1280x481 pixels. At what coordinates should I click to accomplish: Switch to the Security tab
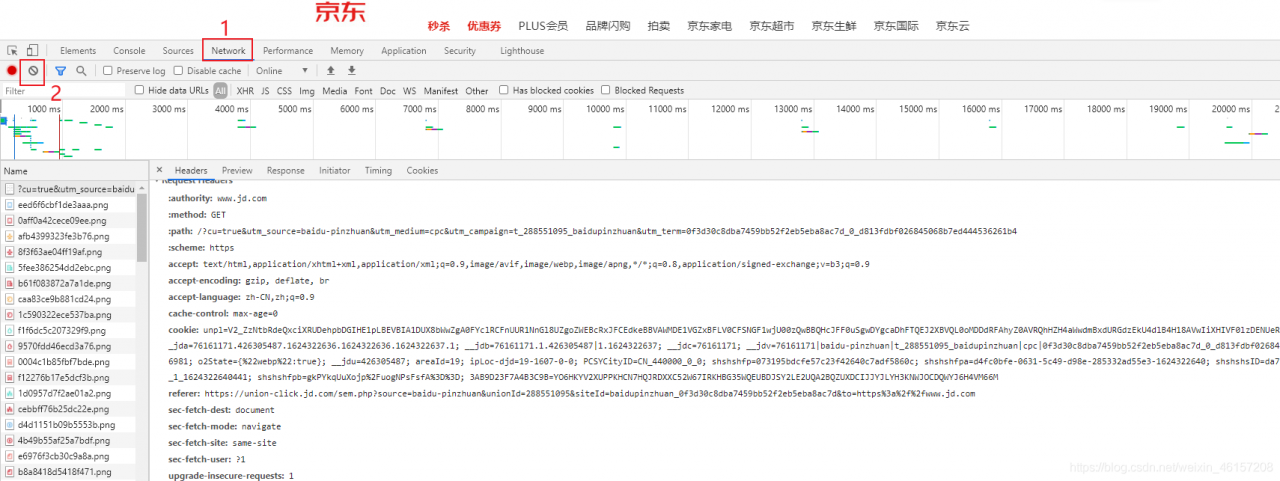(460, 50)
